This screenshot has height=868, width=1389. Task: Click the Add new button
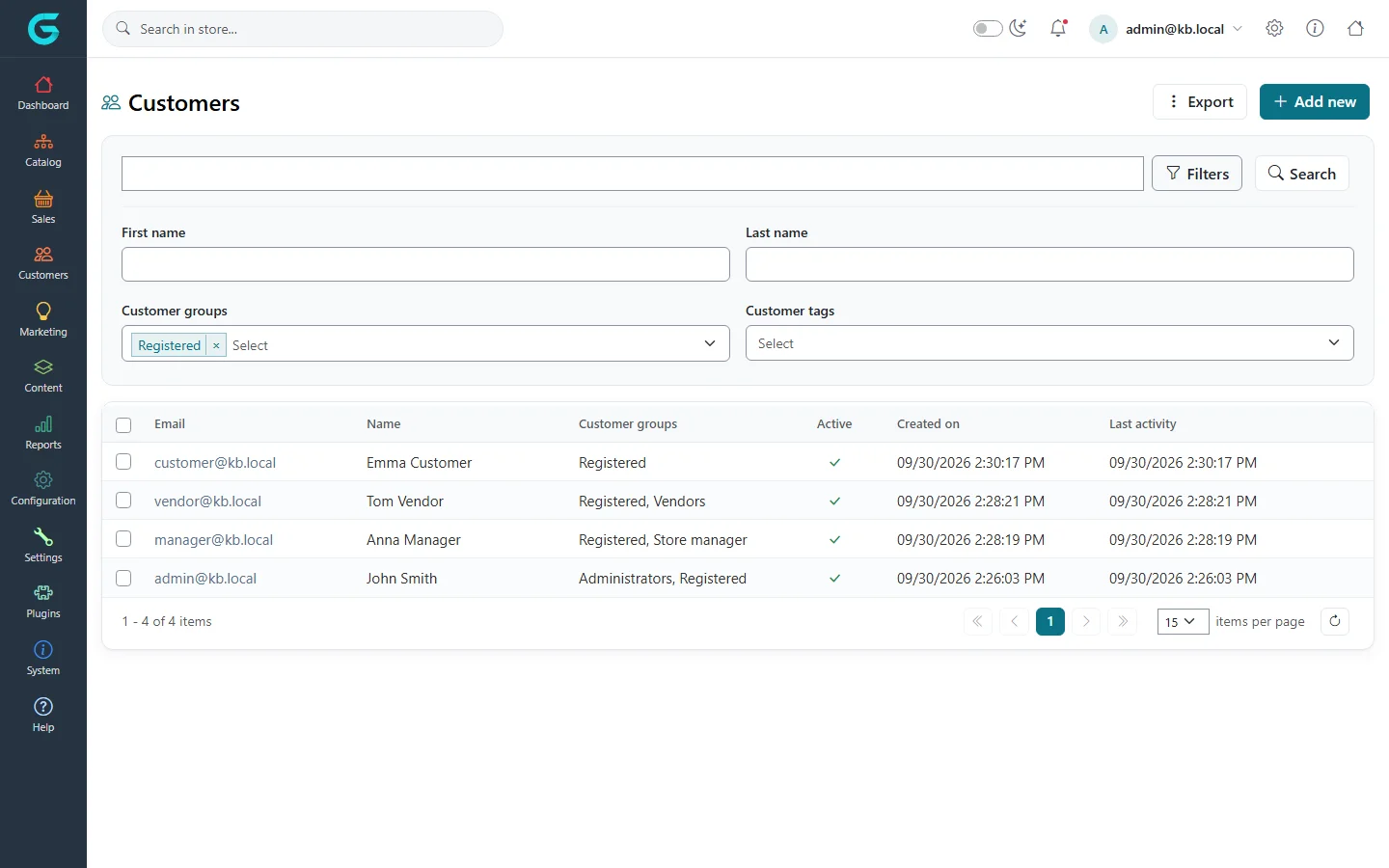[1315, 101]
